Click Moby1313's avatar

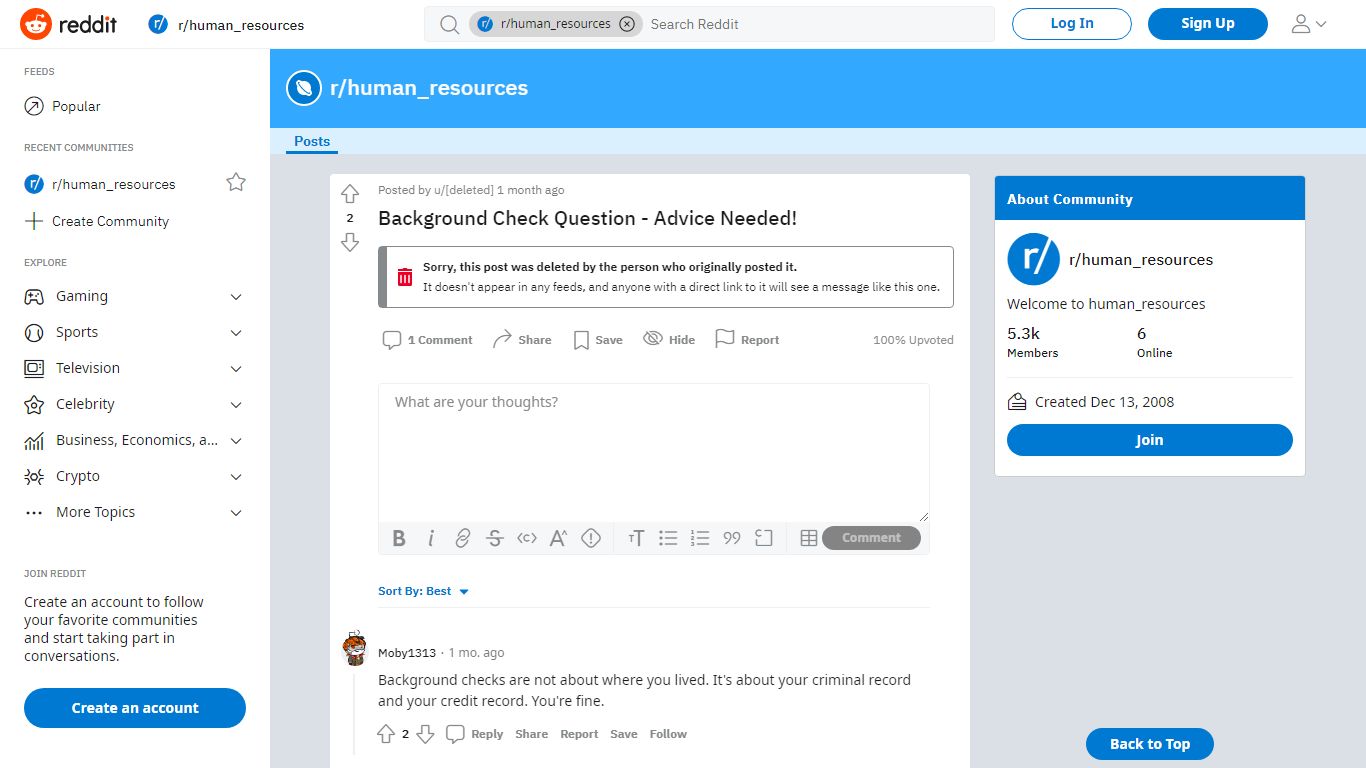pyautogui.click(x=354, y=650)
